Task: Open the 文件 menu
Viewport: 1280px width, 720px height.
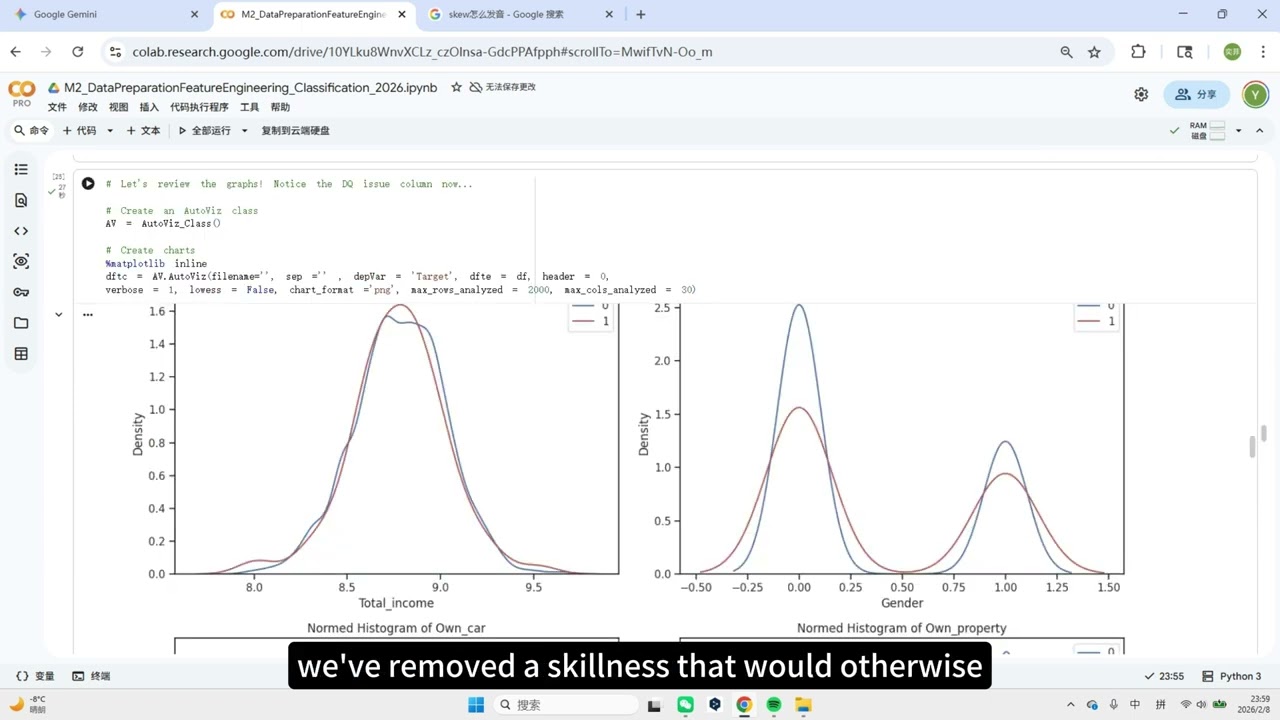Action: click(57, 107)
